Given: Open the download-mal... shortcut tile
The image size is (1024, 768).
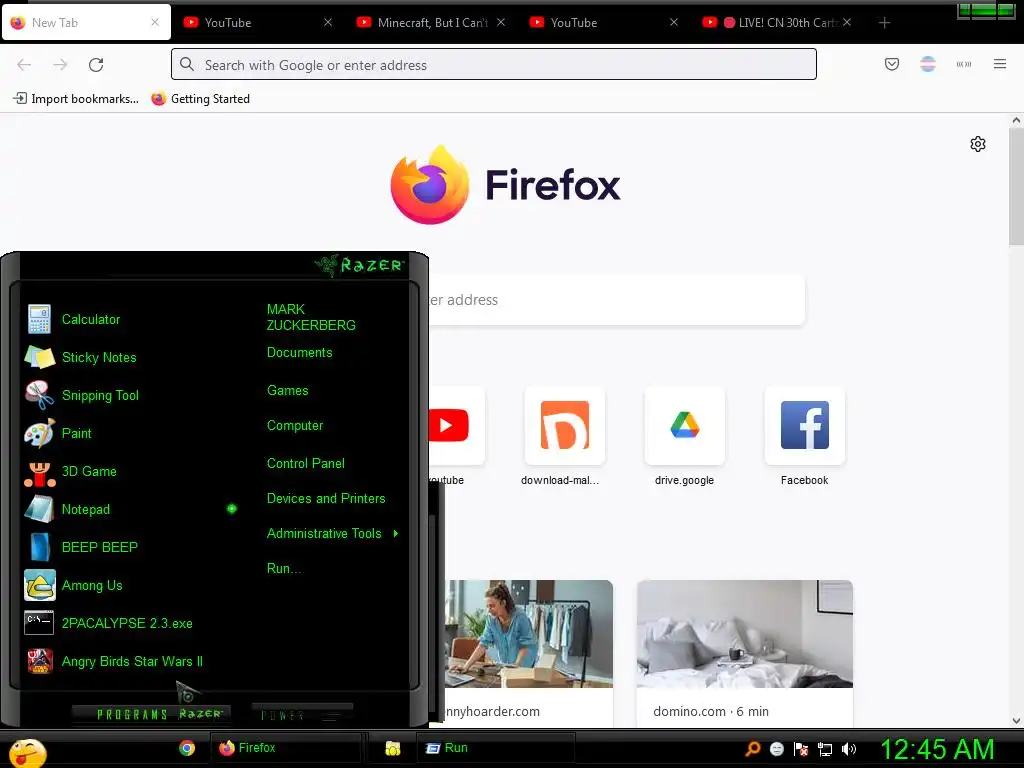Looking at the screenshot, I should point(564,436).
